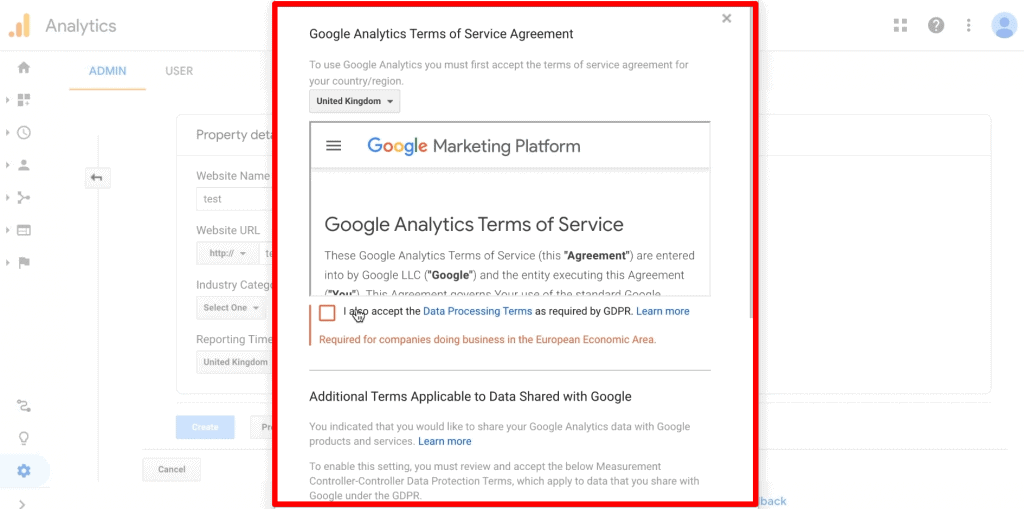The height and width of the screenshot is (509, 1024).
Task: Switch to the ADMIN tab
Action: pos(108,71)
